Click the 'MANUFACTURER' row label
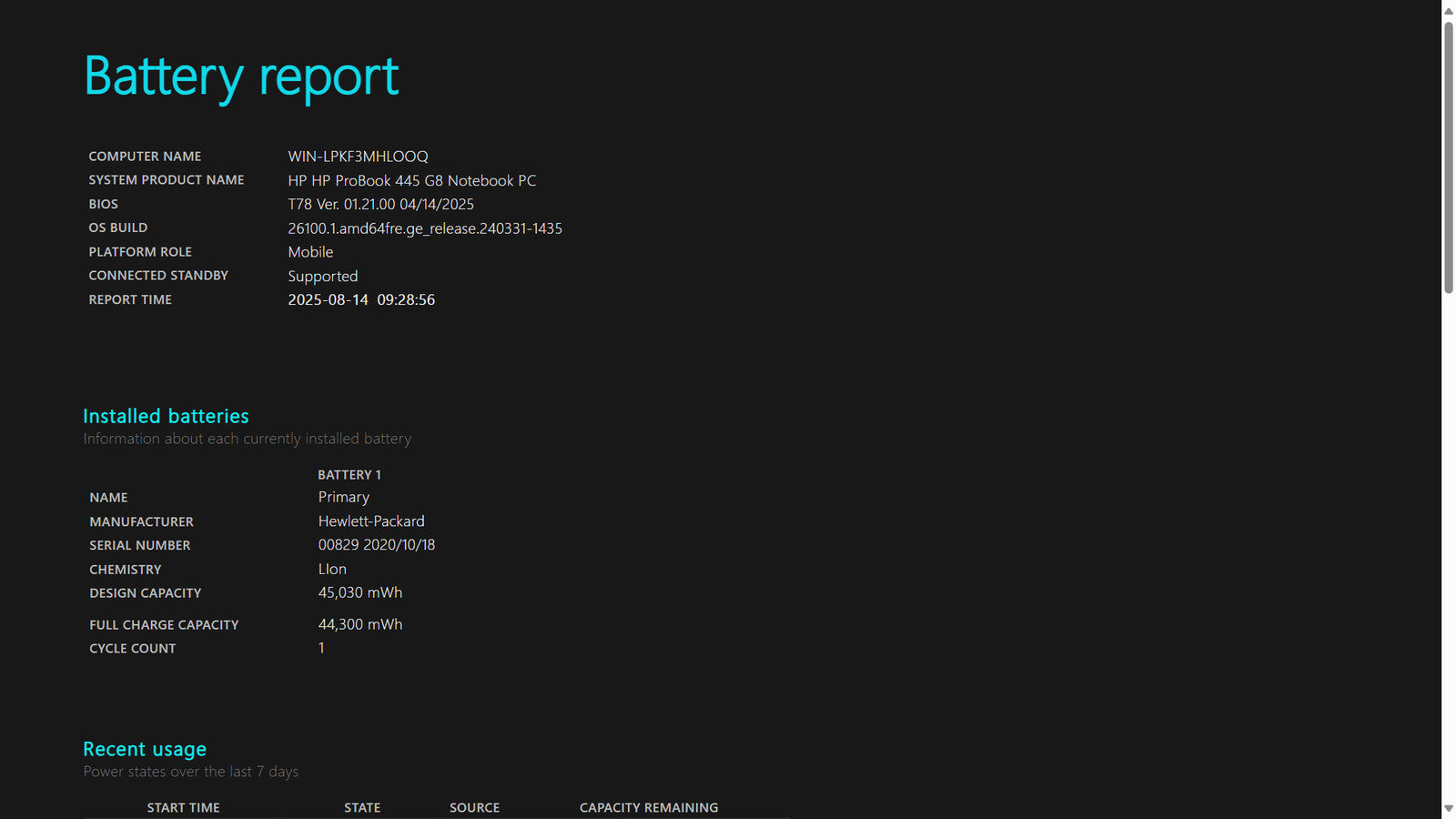This screenshot has width=1456, height=819. (x=141, y=521)
